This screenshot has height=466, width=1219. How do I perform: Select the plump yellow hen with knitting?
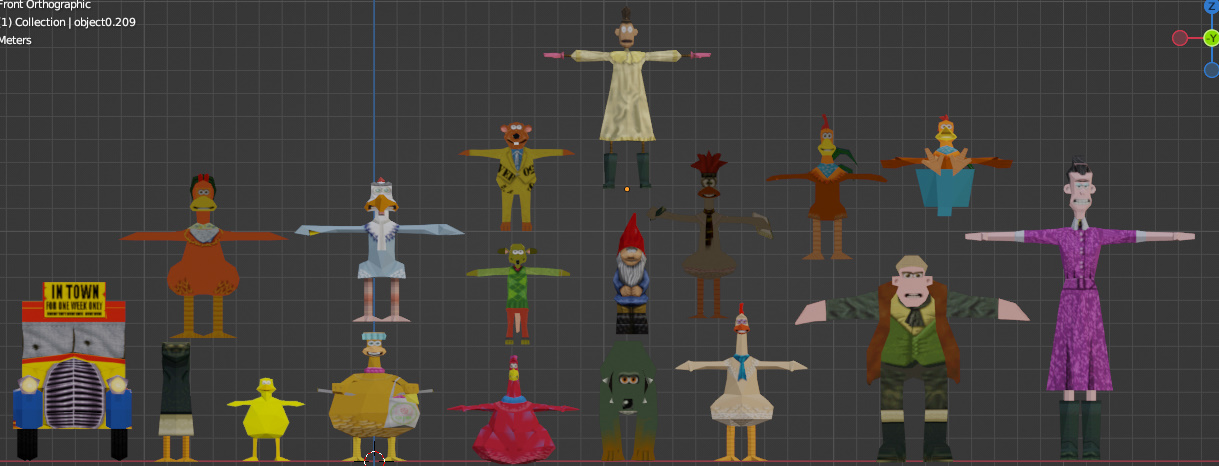click(374, 397)
